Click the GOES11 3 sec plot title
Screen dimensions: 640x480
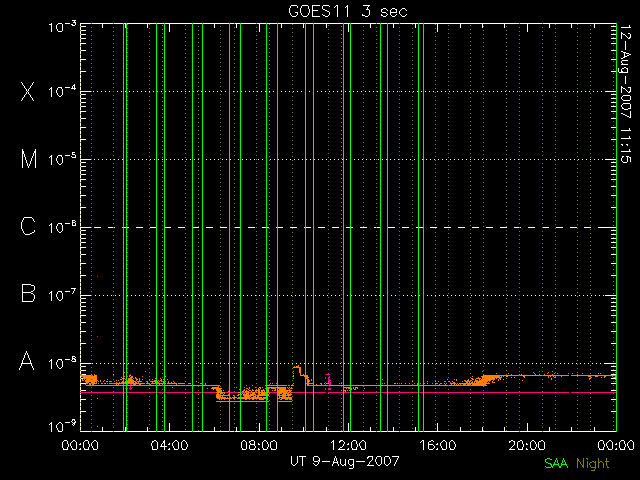pos(348,11)
